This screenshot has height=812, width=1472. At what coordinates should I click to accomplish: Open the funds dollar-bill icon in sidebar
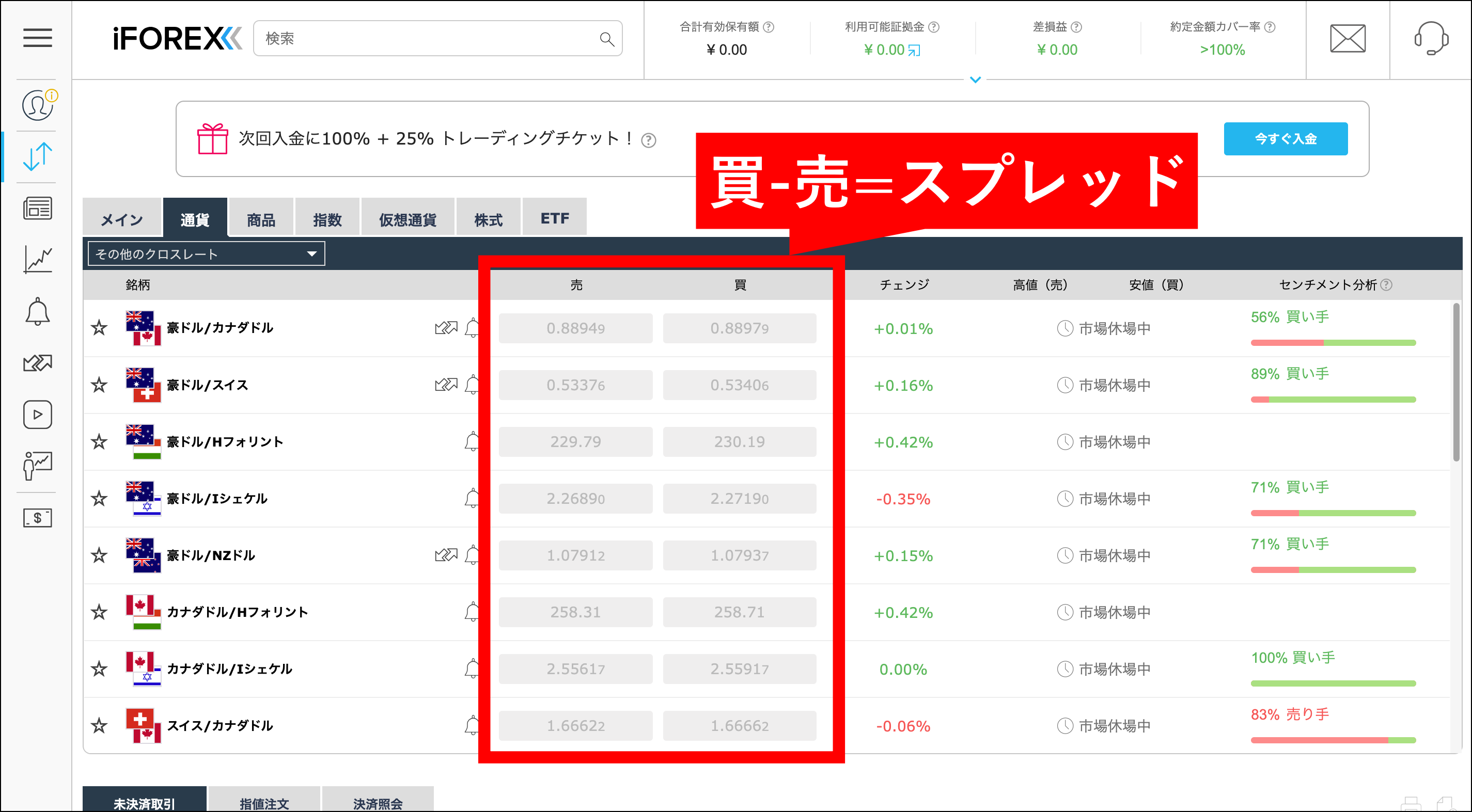tap(37, 518)
